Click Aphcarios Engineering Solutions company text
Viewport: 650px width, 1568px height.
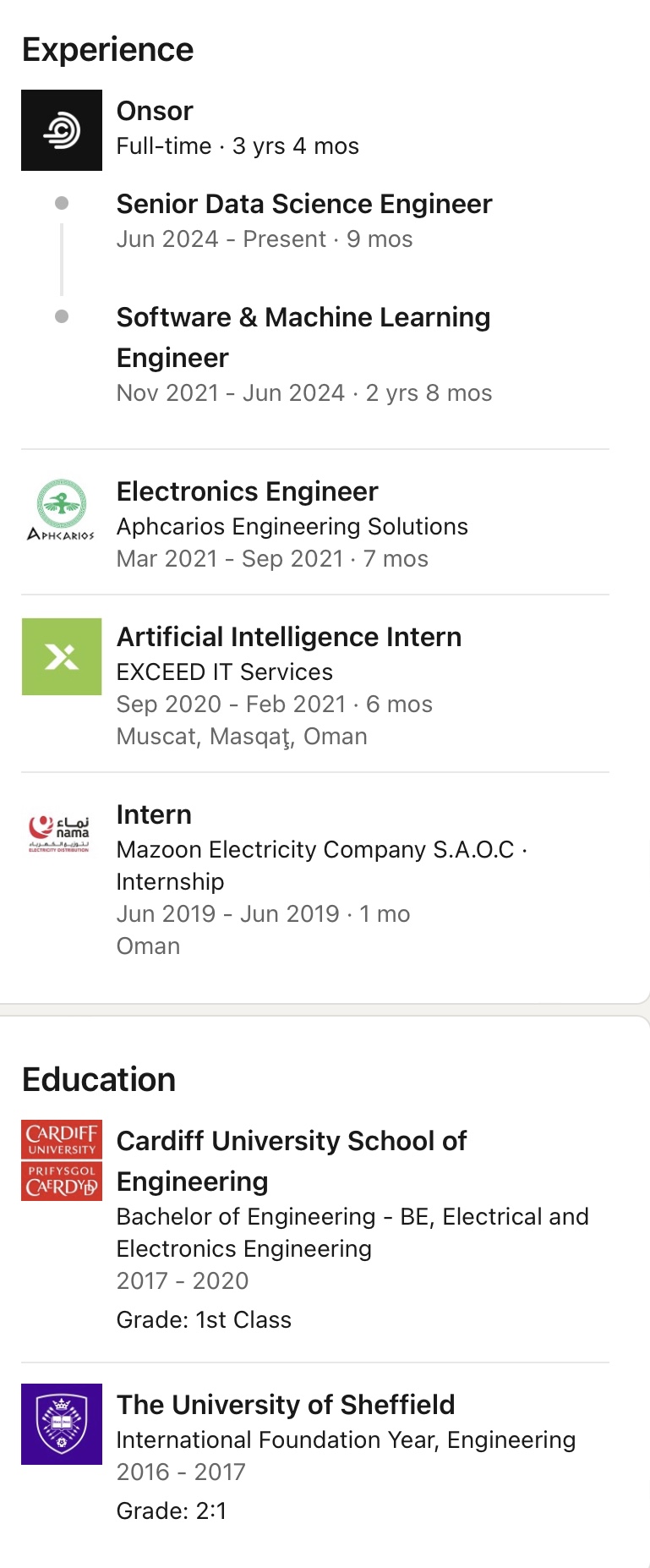(292, 526)
